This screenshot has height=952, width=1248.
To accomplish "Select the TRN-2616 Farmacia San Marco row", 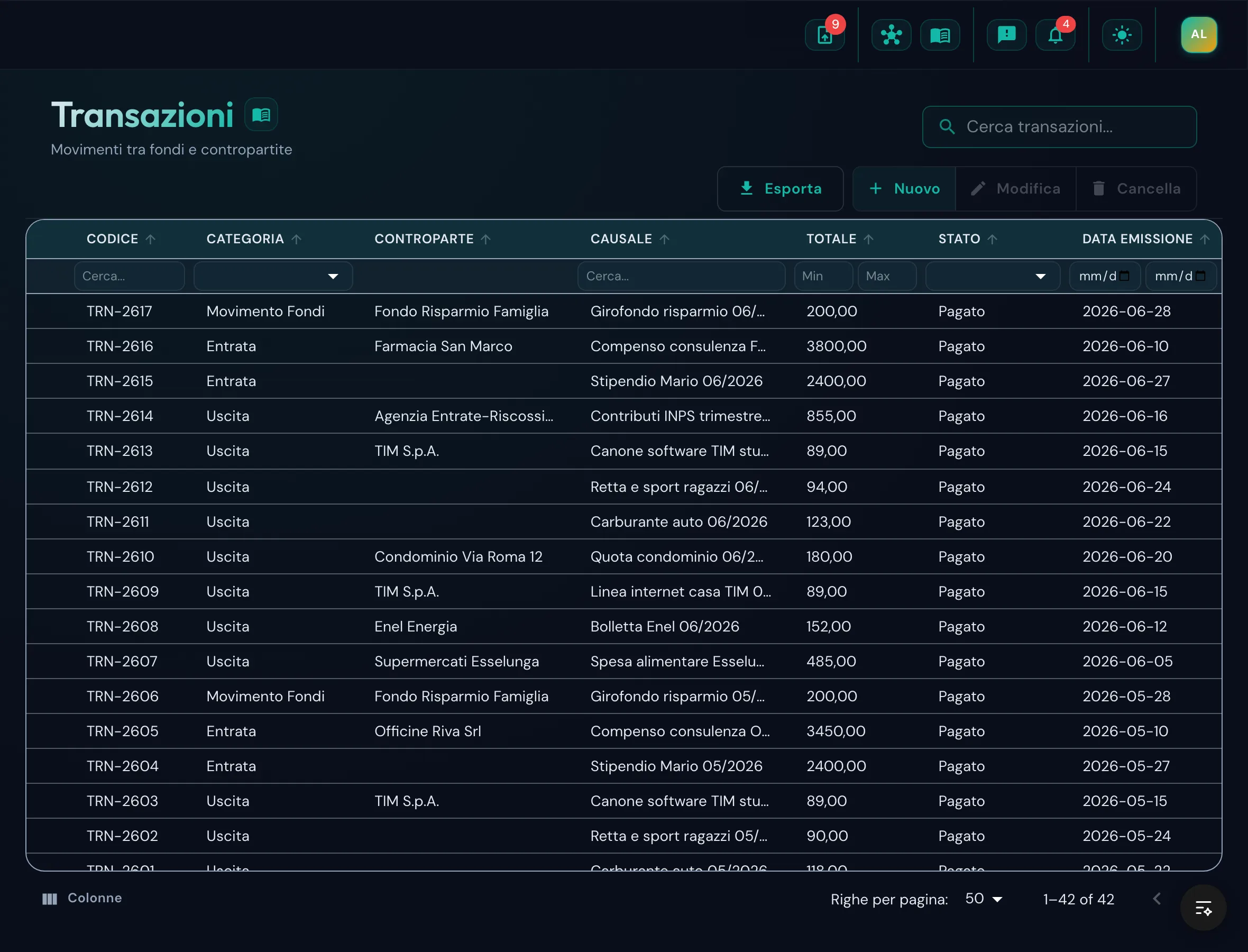I will tap(623, 346).
